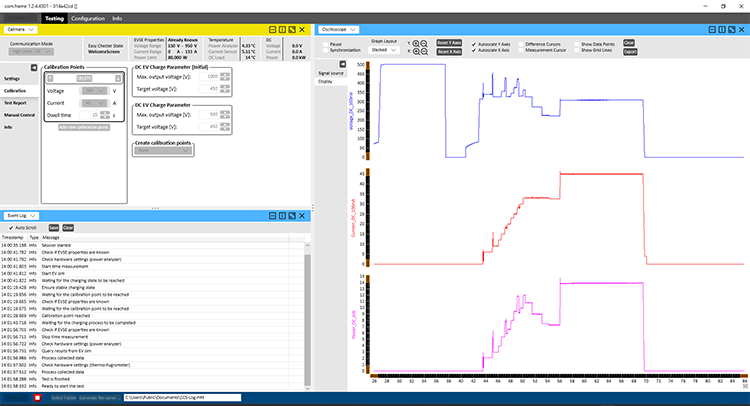Enable Measurement Cursor

521,50
